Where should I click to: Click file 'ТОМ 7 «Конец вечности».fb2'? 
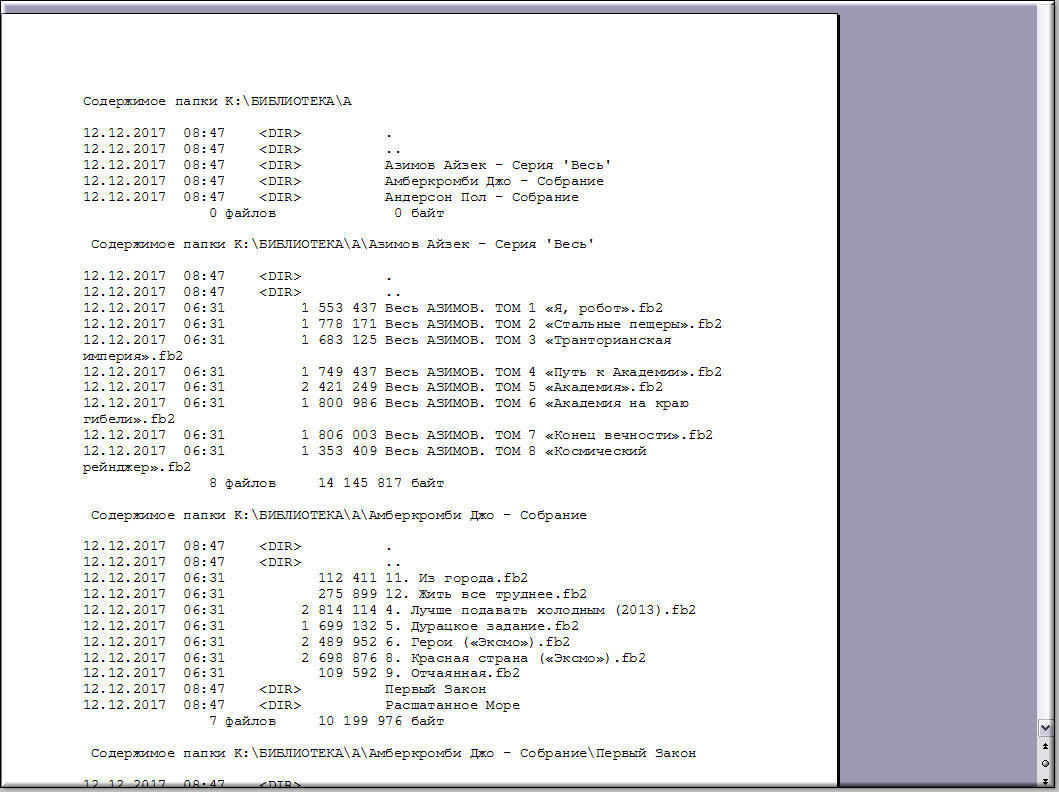[549, 435]
